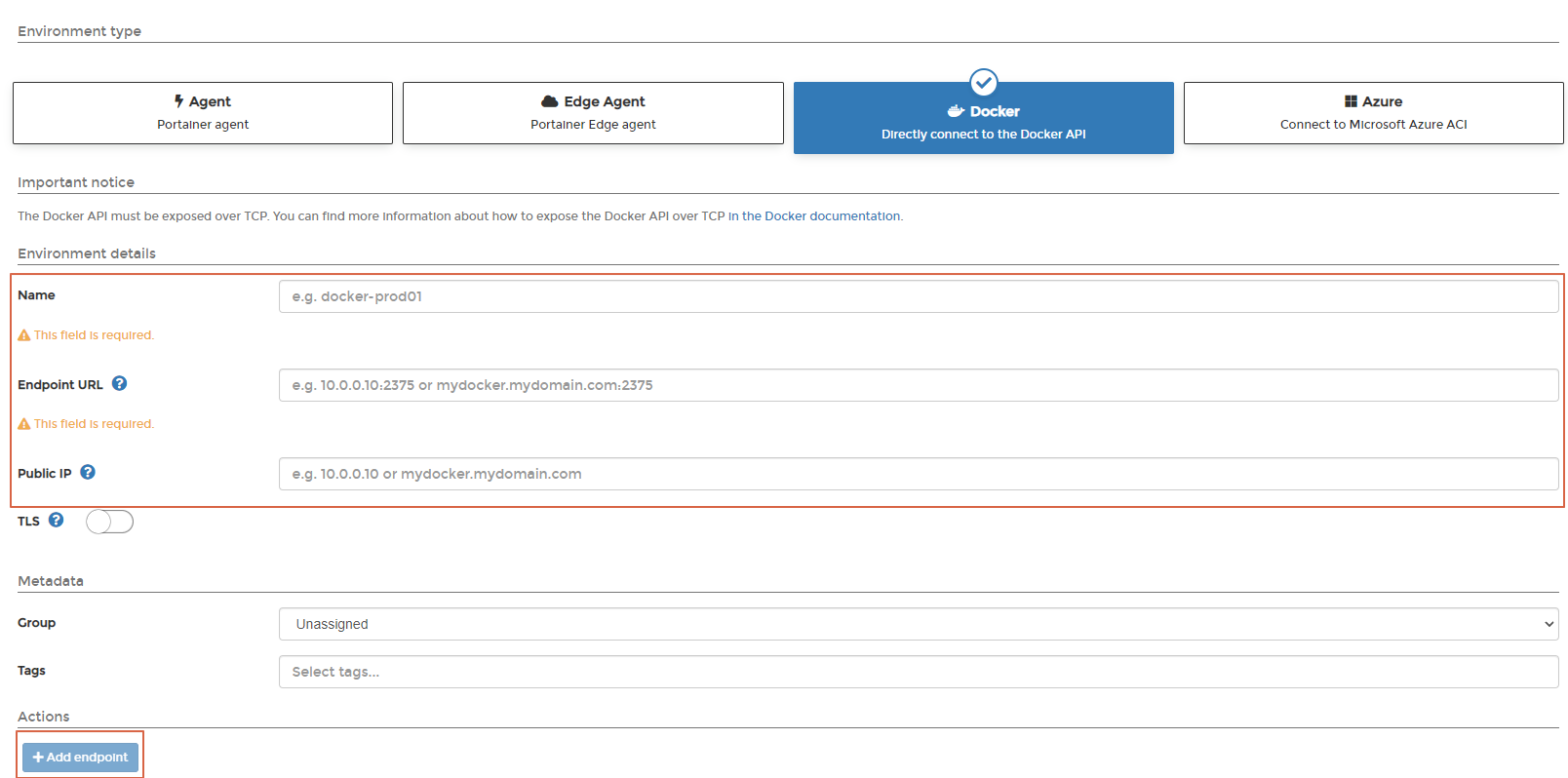Focus the Endpoint URL input field
The width and height of the screenshot is (1568, 778).
(x=919, y=385)
